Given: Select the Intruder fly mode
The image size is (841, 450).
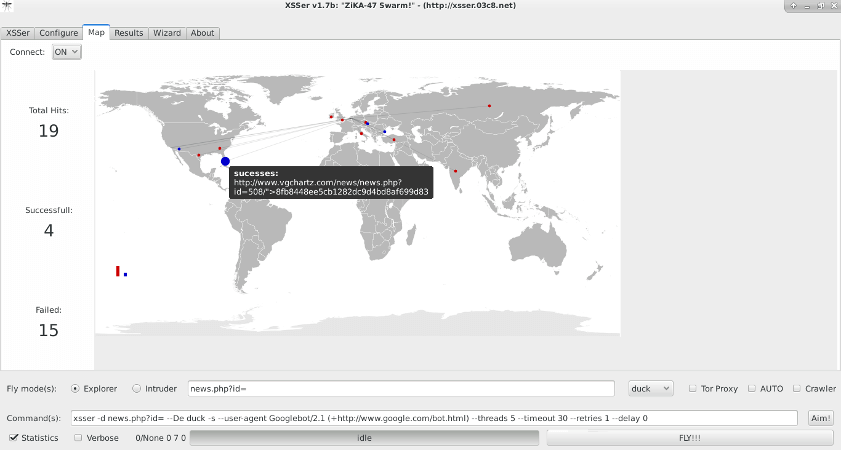Looking at the screenshot, I should coord(136,388).
